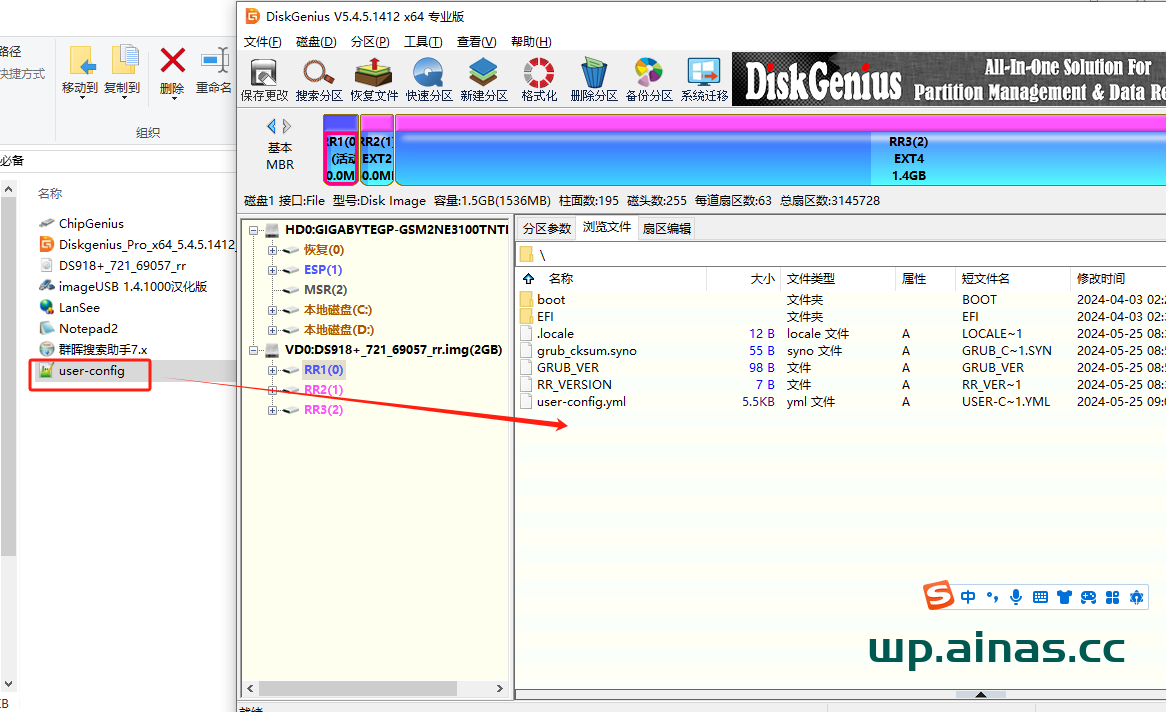Select the RR1(0) partition block in disk map
This screenshot has width=1166, height=712.
click(341, 150)
